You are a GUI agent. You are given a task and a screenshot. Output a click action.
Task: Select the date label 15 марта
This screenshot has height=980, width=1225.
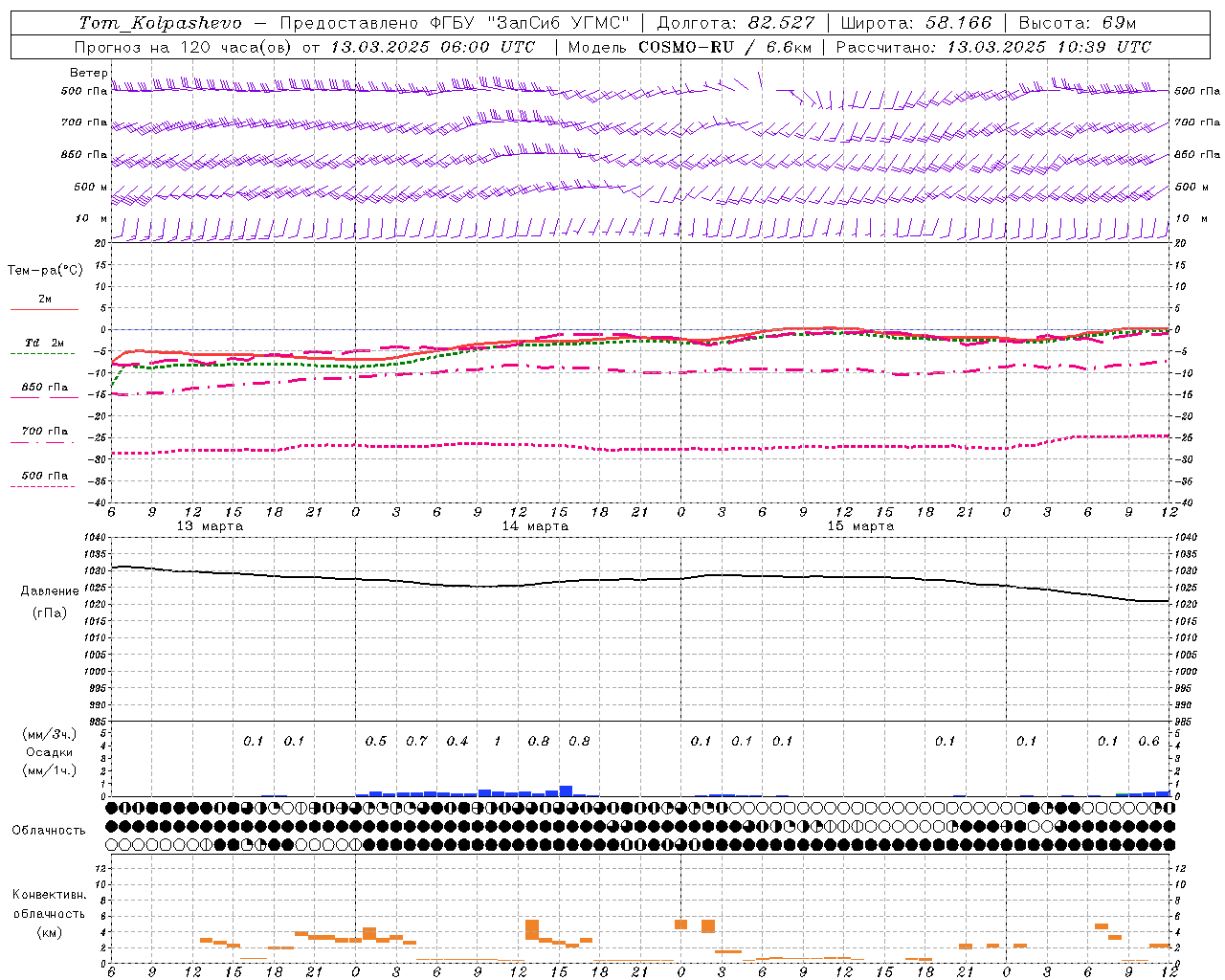pyautogui.click(x=860, y=526)
